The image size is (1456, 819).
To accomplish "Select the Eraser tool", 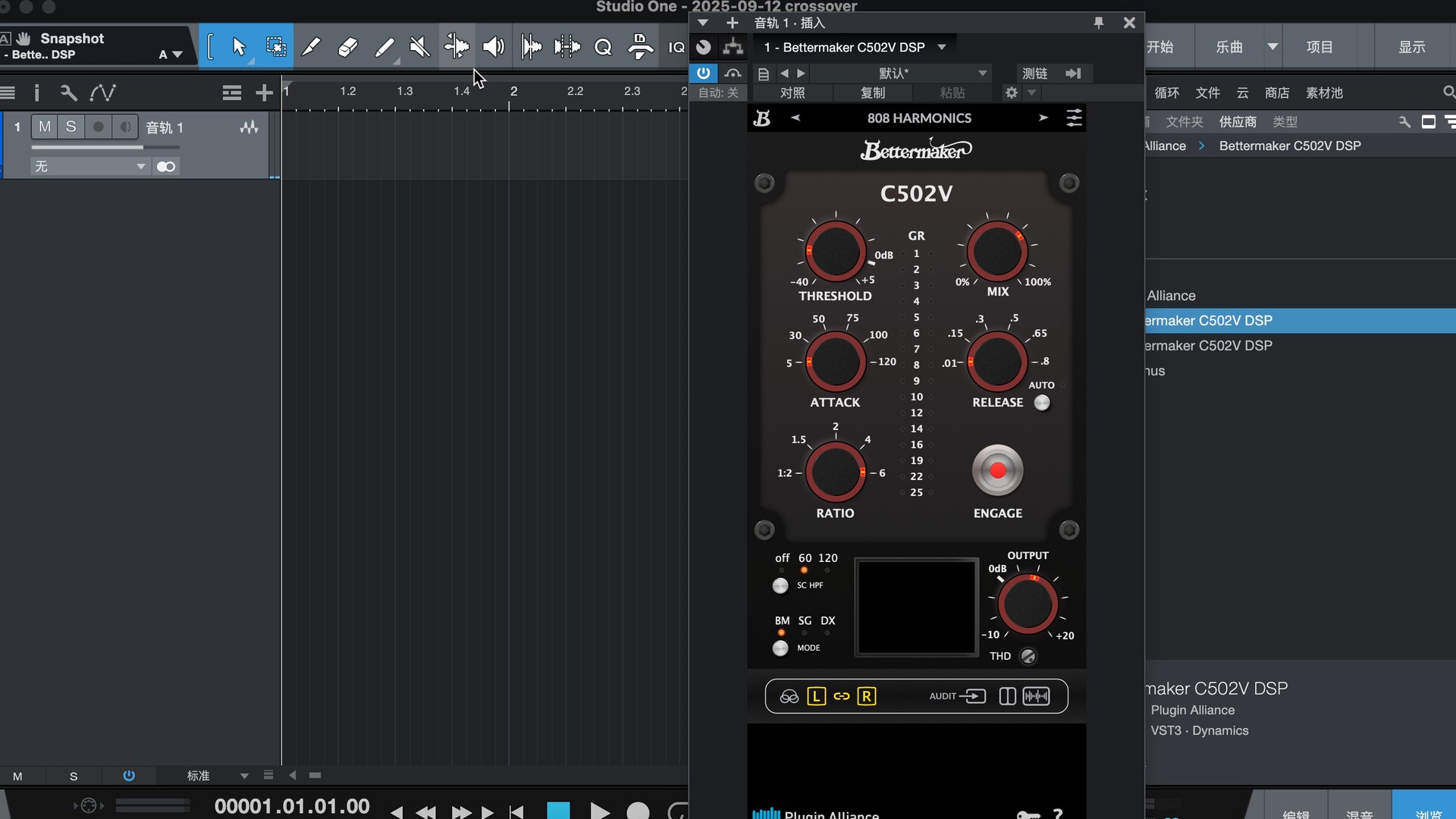I will click(347, 47).
